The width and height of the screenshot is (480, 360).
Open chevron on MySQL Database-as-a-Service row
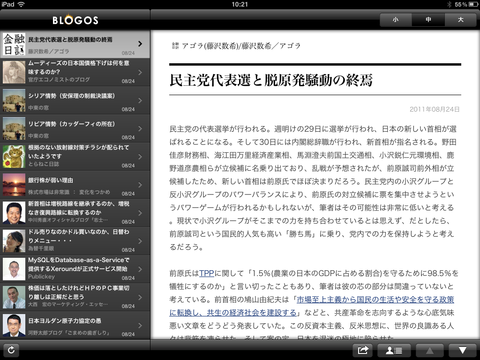140,269
